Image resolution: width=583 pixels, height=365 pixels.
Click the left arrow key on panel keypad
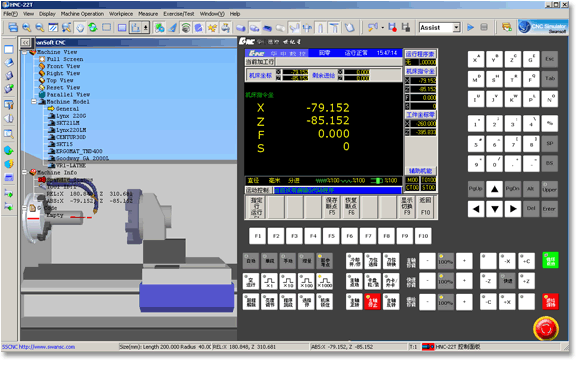[x=476, y=209]
